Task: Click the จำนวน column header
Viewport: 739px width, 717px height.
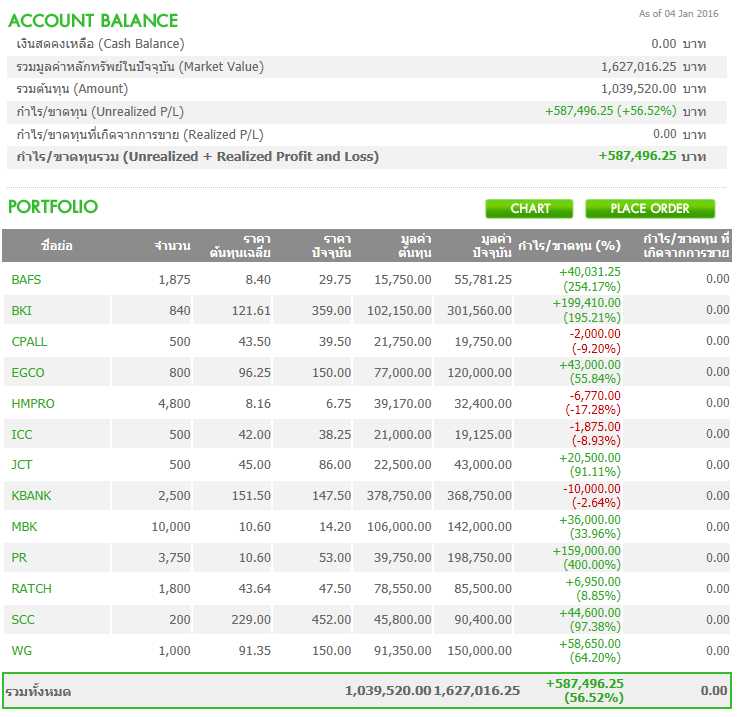Action: (172, 246)
